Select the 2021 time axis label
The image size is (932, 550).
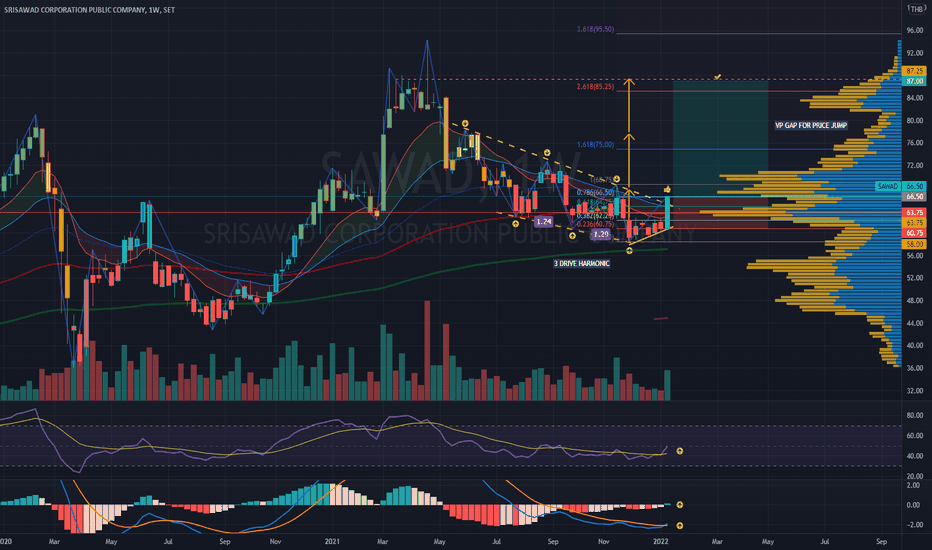332,542
